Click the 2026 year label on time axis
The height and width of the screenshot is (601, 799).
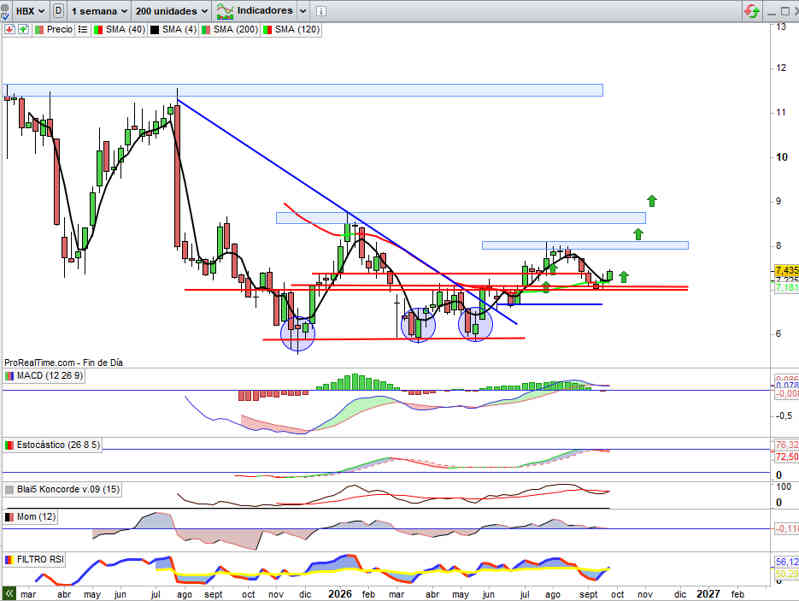coord(340,594)
